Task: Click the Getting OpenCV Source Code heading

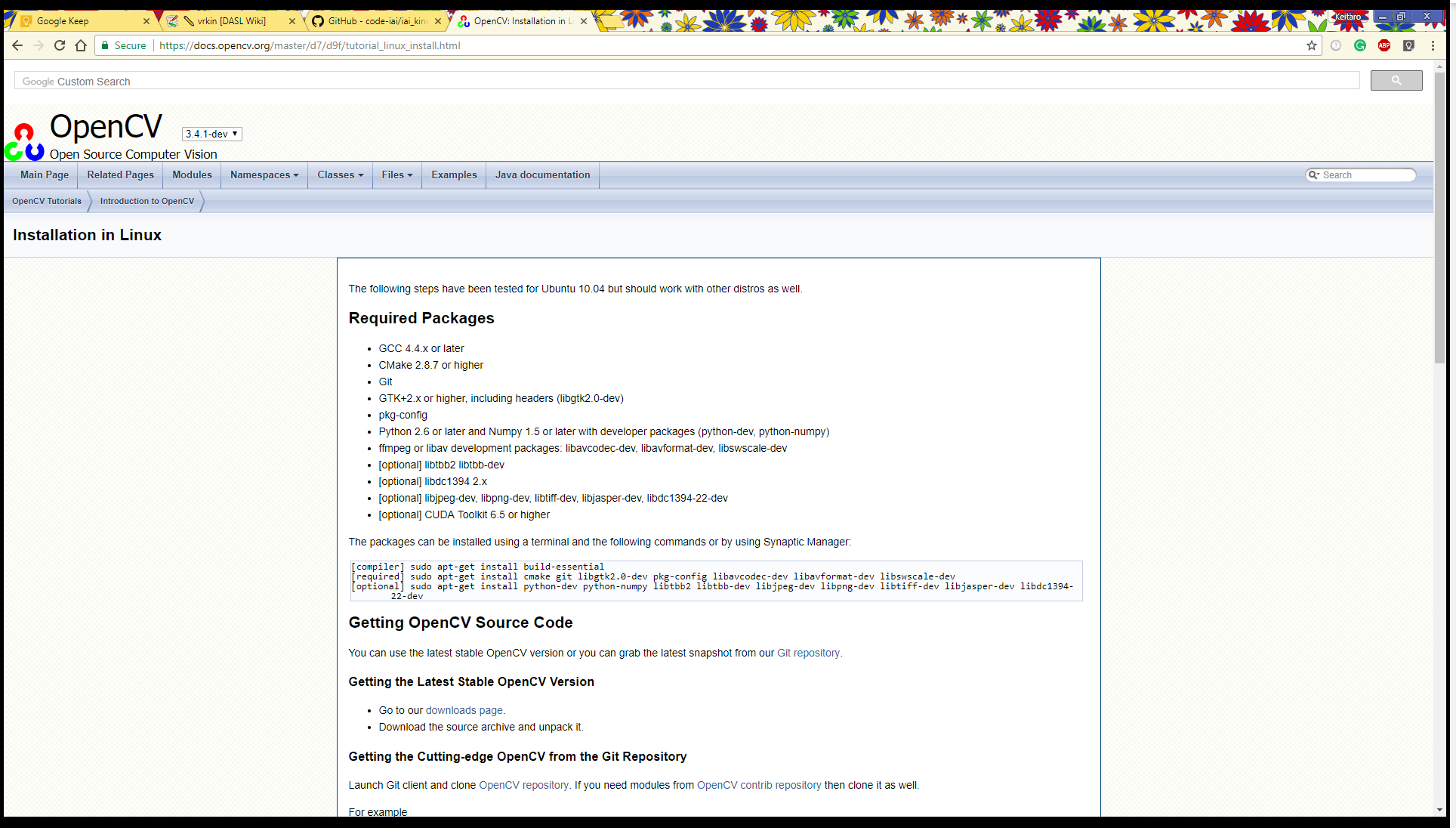Action: pos(461,623)
